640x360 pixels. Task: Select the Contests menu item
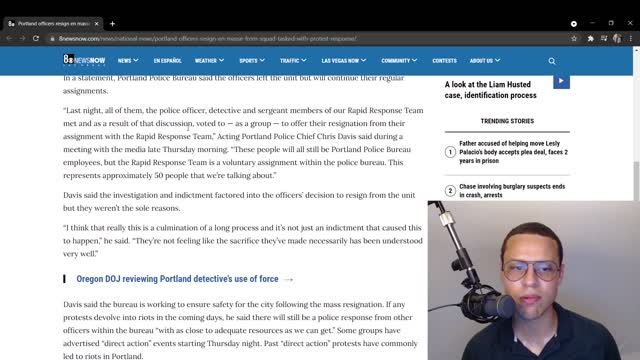click(444, 60)
